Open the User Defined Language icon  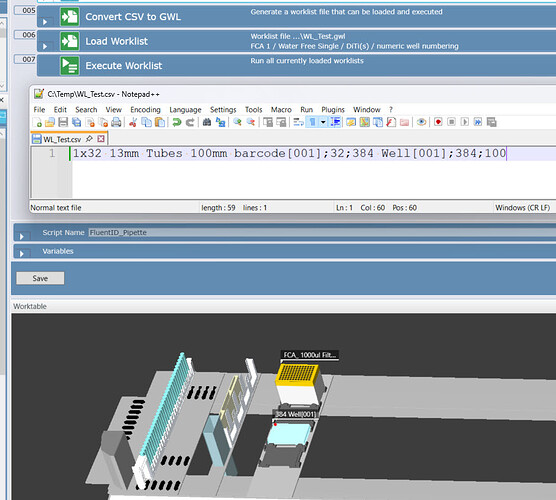click(351, 122)
